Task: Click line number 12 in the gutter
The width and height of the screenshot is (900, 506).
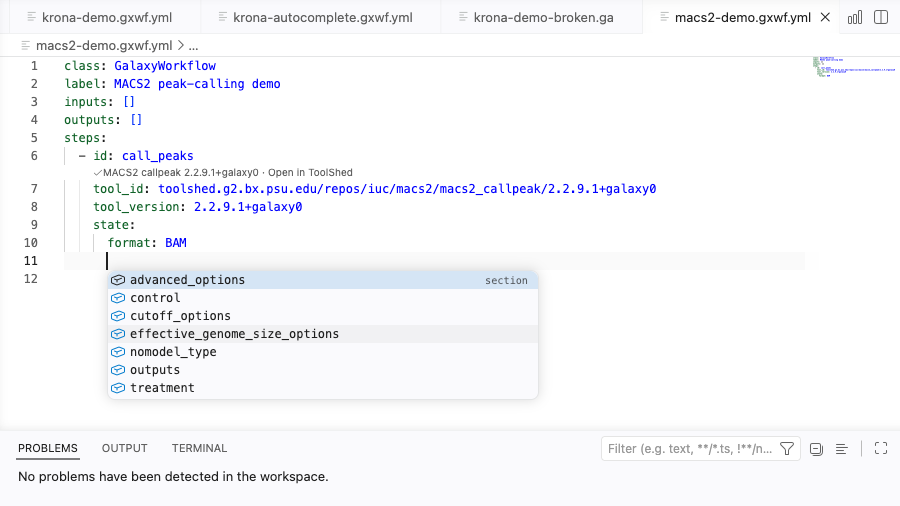Action: [x=30, y=279]
